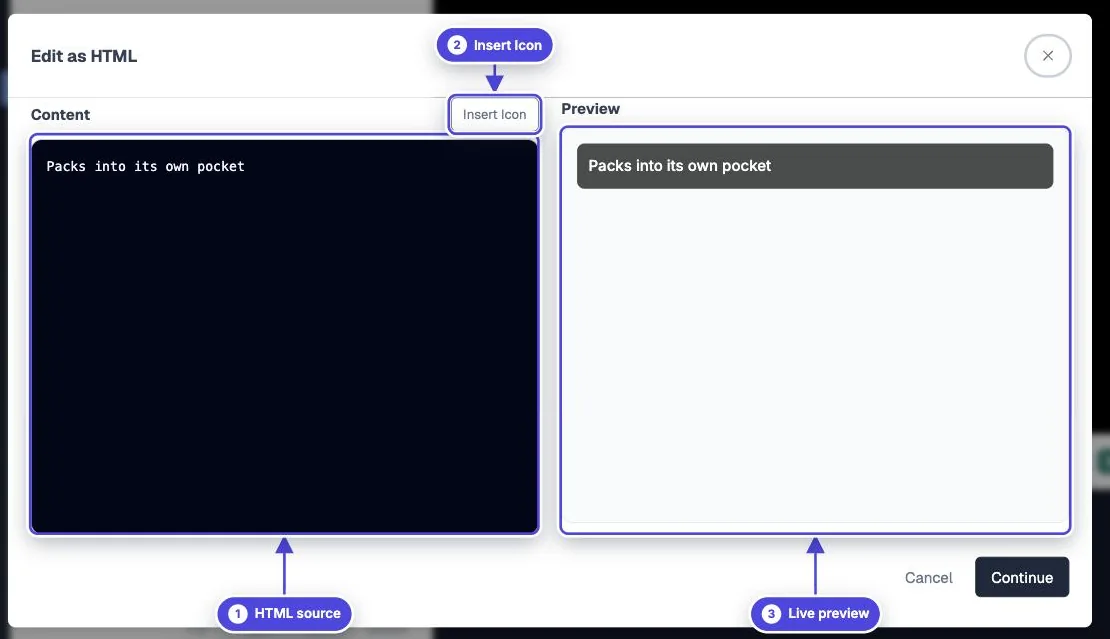Click the source text 'Packs into its own pocket'
The width and height of the screenshot is (1110, 639).
[x=145, y=166]
